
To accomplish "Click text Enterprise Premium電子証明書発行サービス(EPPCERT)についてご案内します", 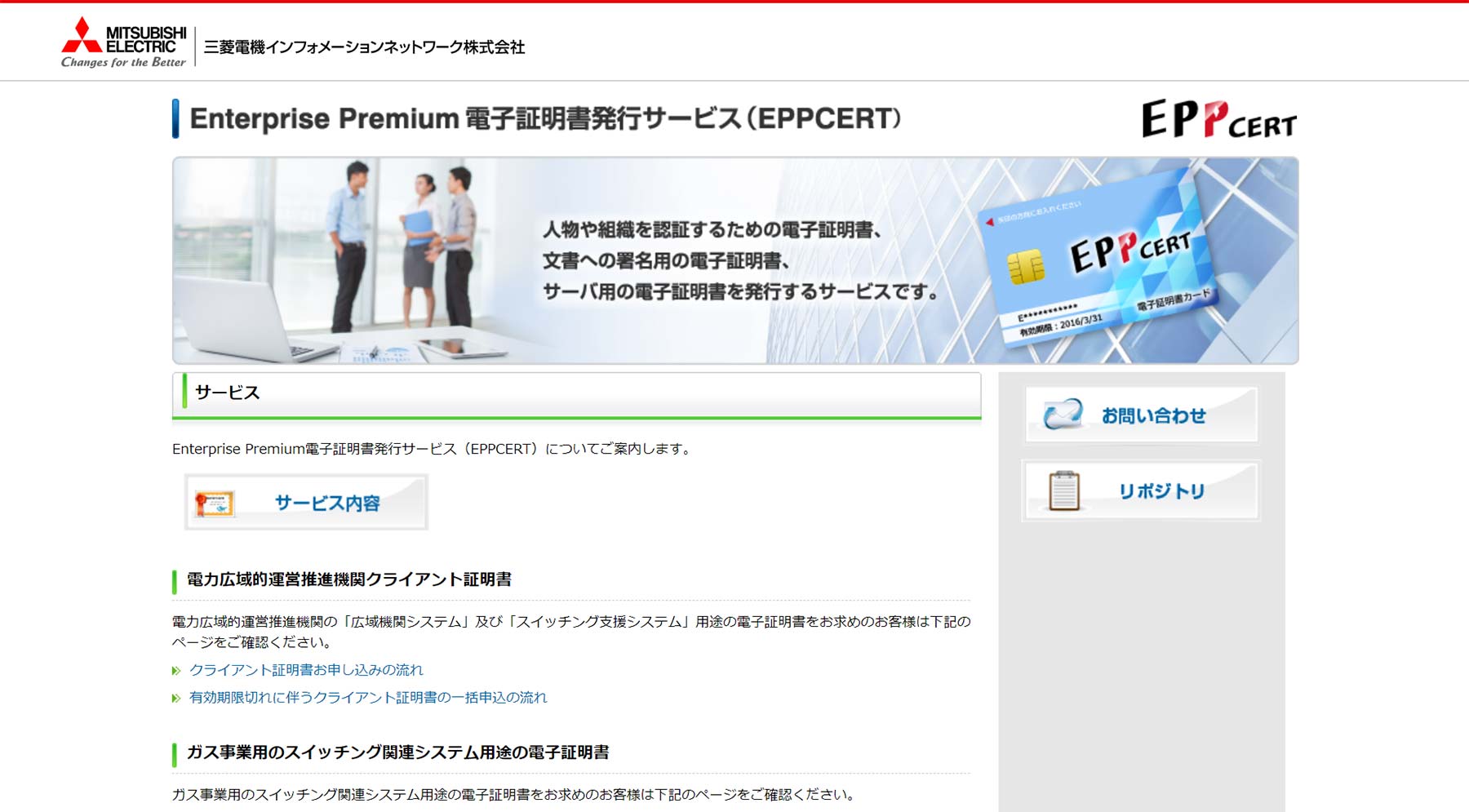I will [432, 449].
